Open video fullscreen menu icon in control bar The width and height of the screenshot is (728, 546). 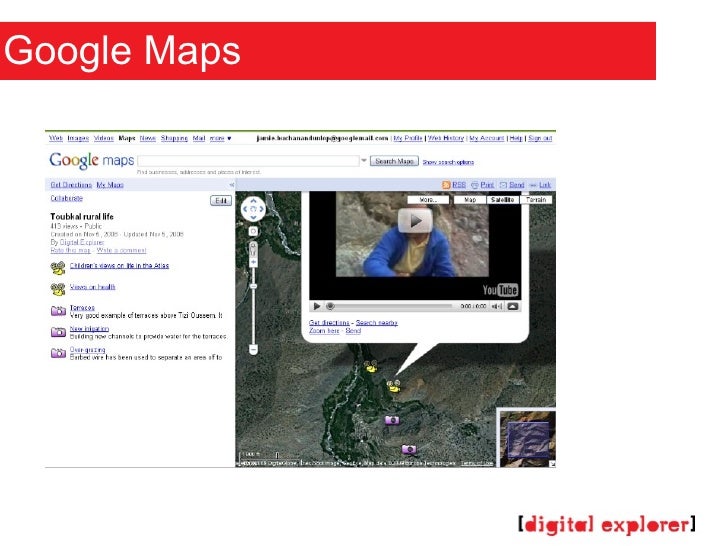513,306
